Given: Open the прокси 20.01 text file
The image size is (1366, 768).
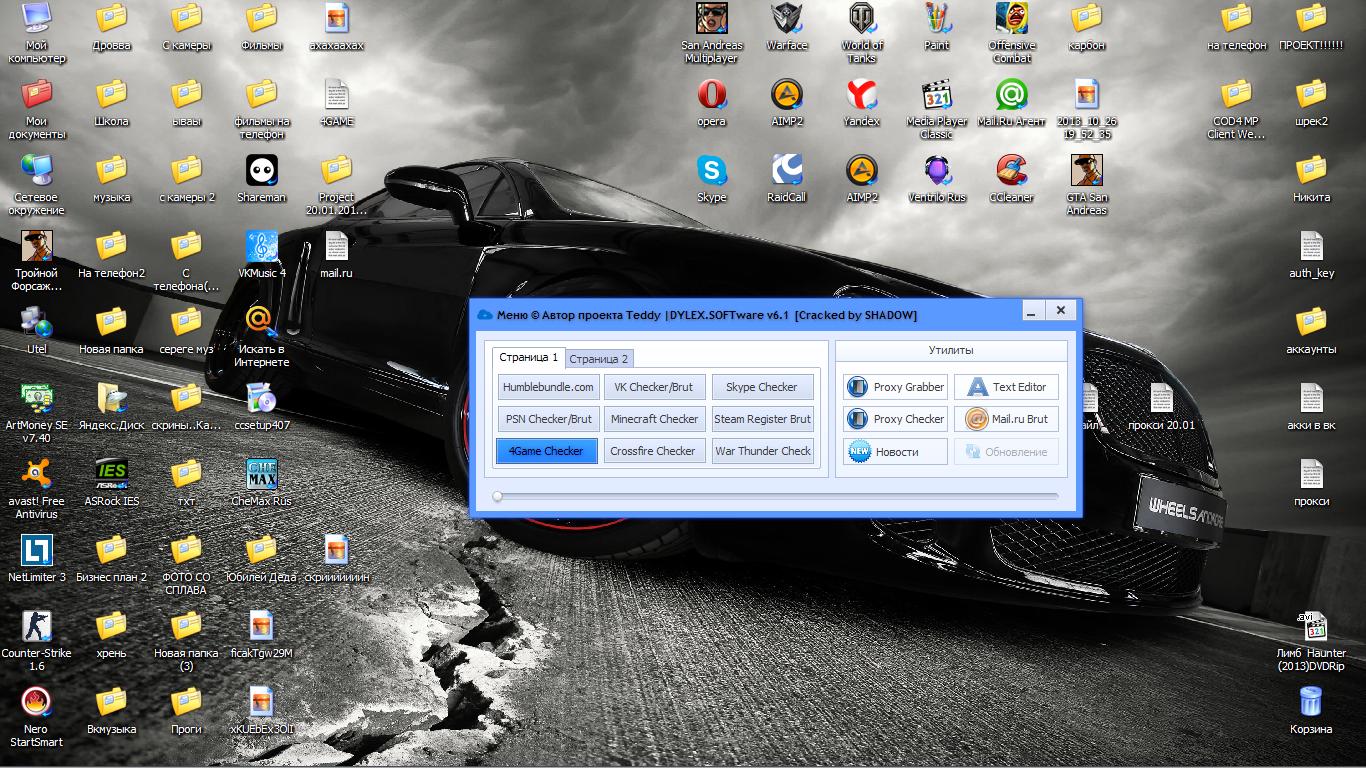Looking at the screenshot, I should (x=1161, y=407).
